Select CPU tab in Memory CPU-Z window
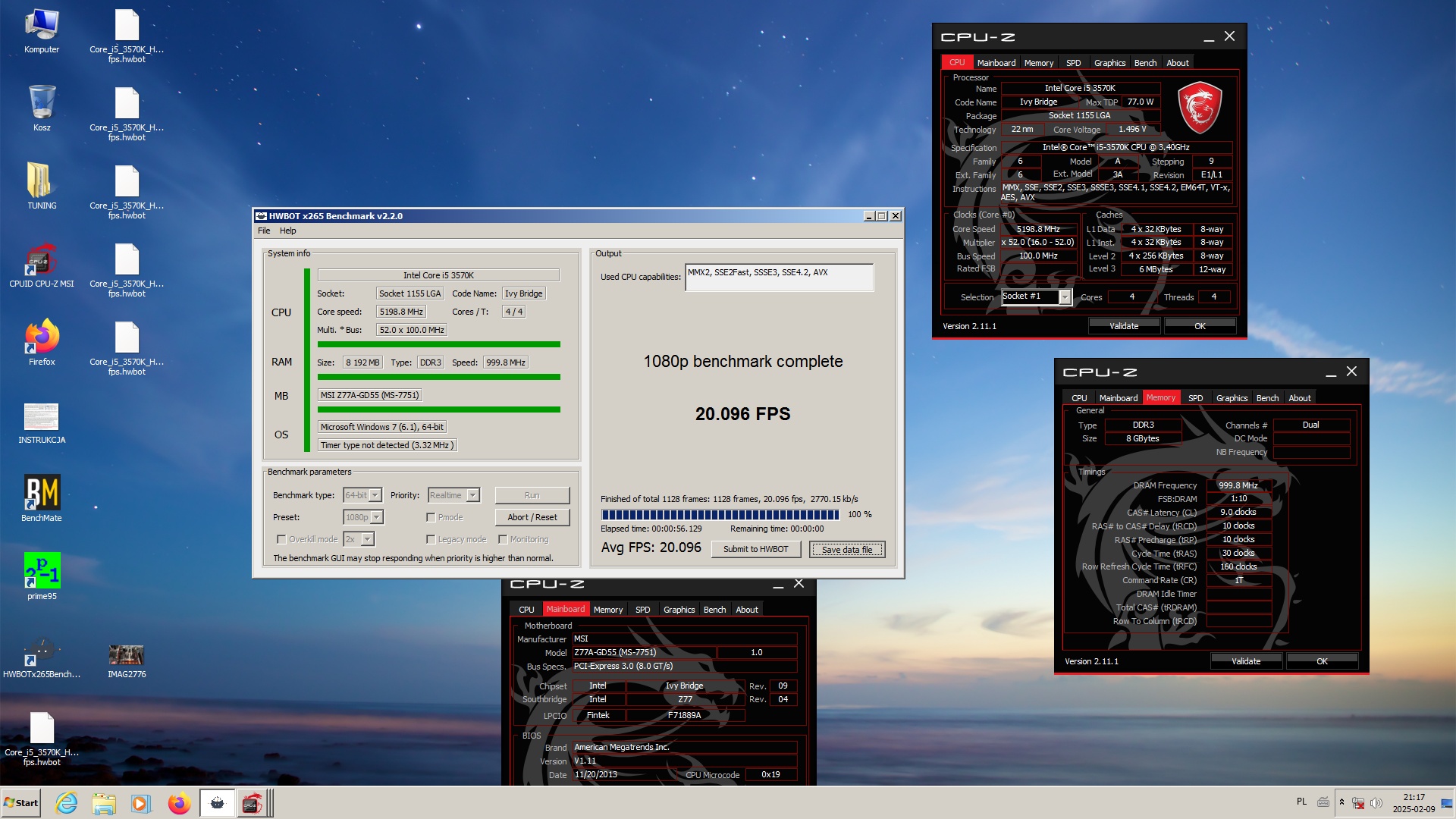The width and height of the screenshot is (1456, 819). [x=1079, y=398]
